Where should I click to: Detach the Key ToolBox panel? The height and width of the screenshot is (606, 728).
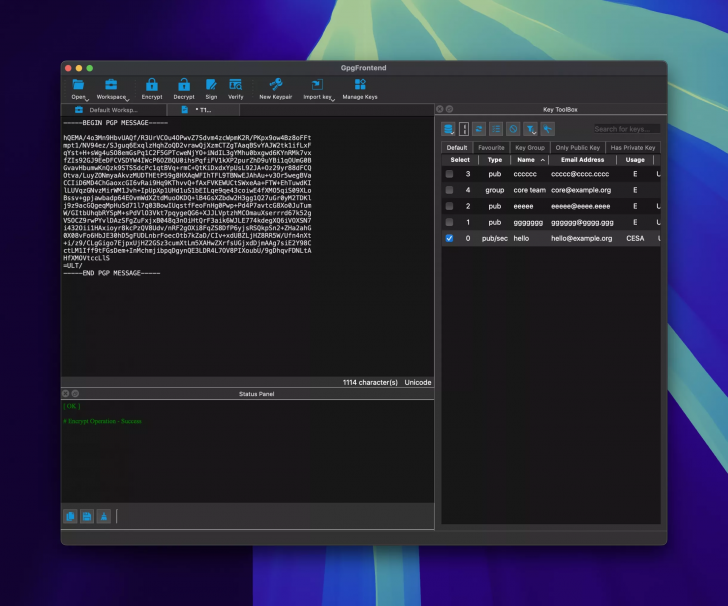point(449,109)
